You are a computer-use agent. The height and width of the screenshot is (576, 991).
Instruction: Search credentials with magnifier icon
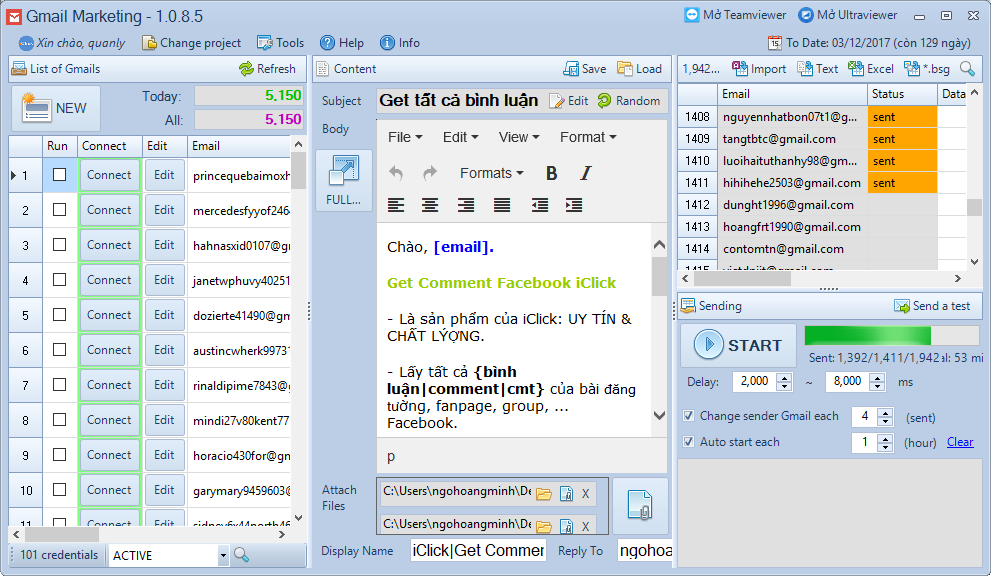pos(241,555)
